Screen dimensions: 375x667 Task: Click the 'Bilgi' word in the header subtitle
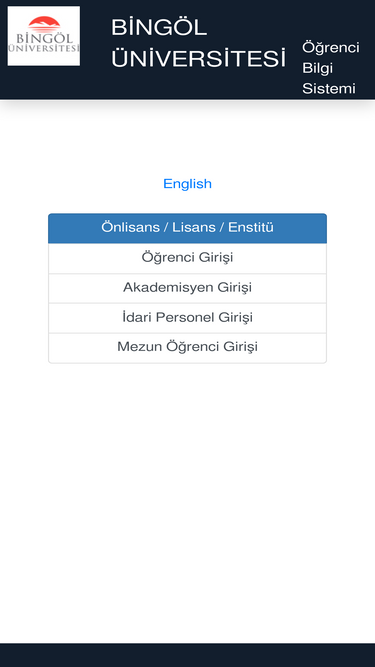tap(317, 68)
